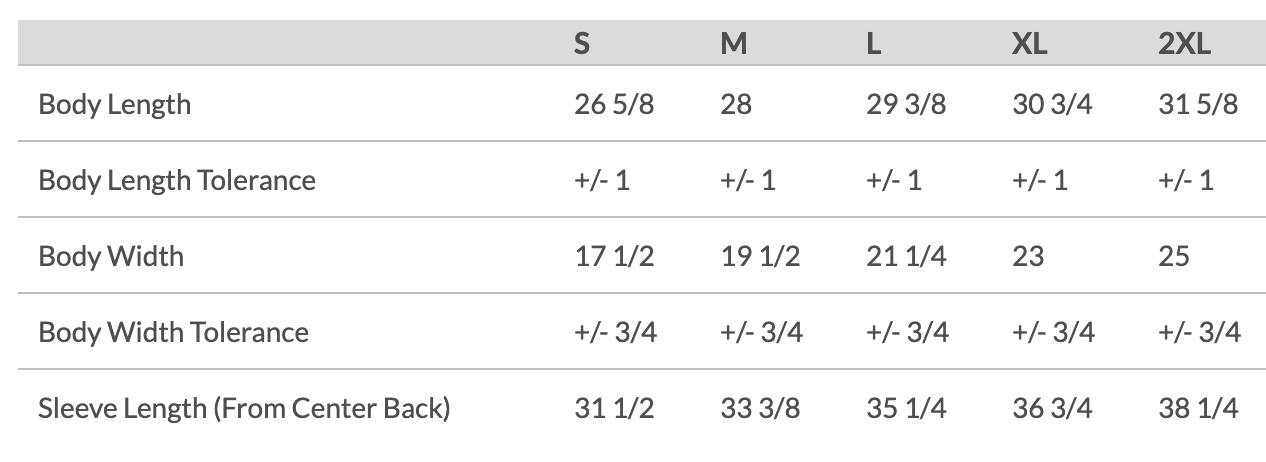
Task: Click the 17 1/2 body width cell
Action: [x=614, y=256]
